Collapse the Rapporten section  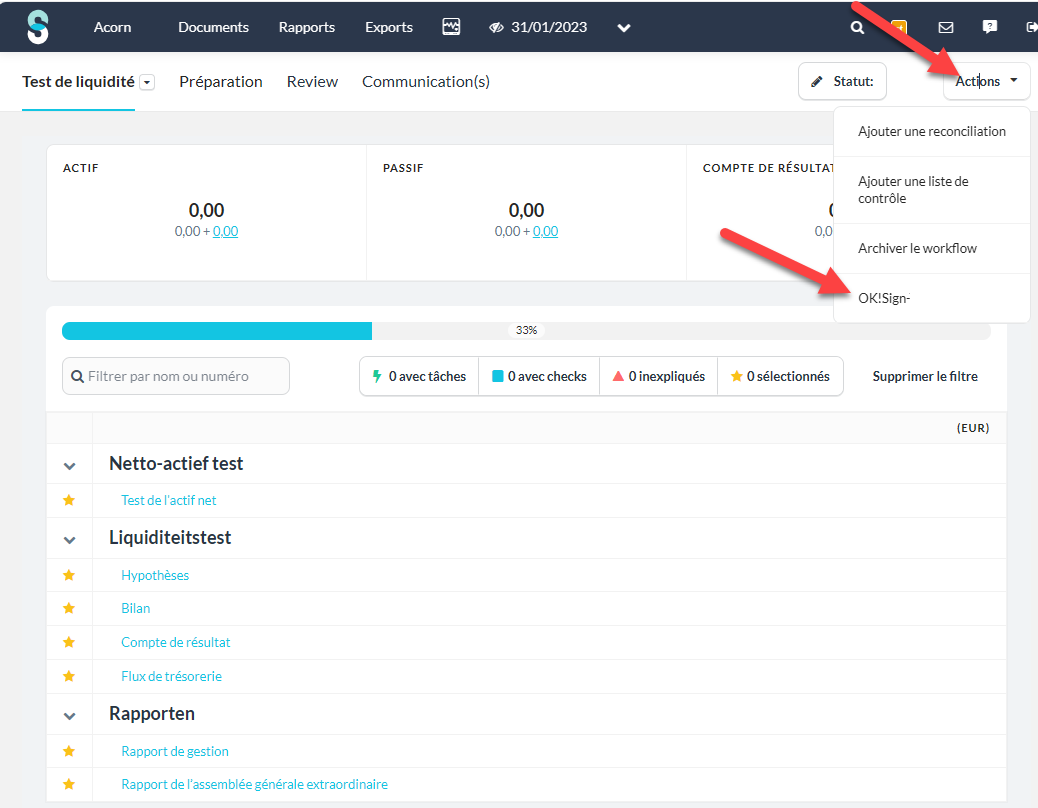70,716
